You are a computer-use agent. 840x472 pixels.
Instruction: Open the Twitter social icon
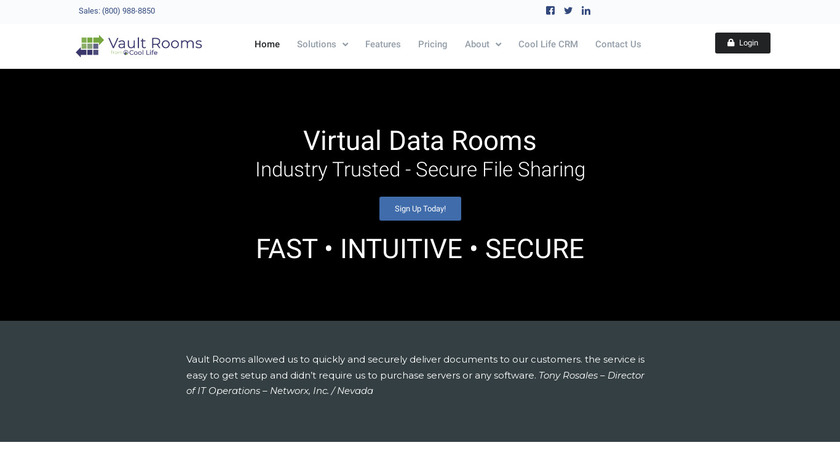tap(568, 11)
